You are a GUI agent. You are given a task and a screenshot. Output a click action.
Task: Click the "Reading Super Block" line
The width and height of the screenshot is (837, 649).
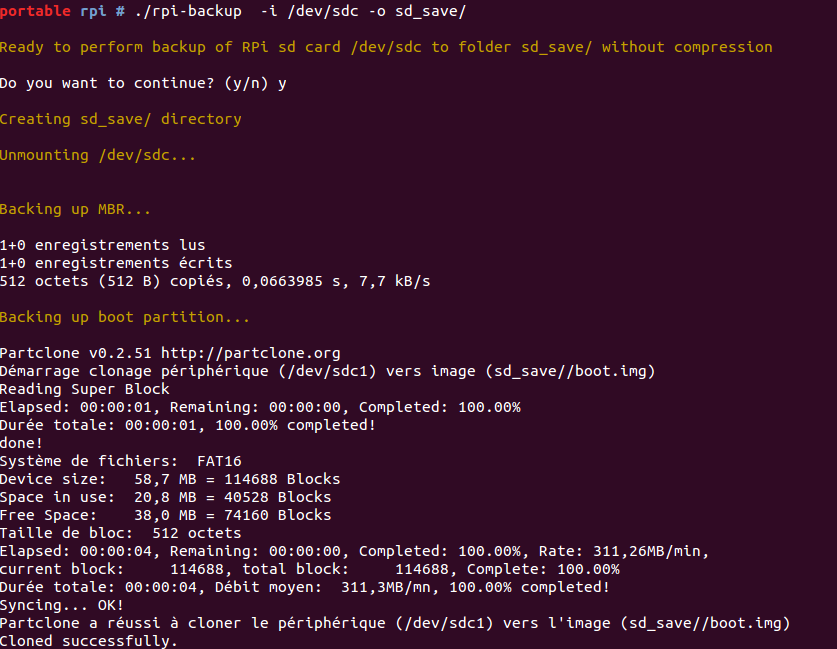(x=85, y=389)
